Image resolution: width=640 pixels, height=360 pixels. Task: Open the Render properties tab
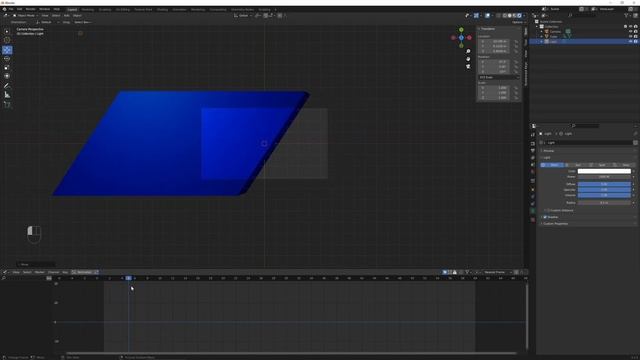(533, 144)
